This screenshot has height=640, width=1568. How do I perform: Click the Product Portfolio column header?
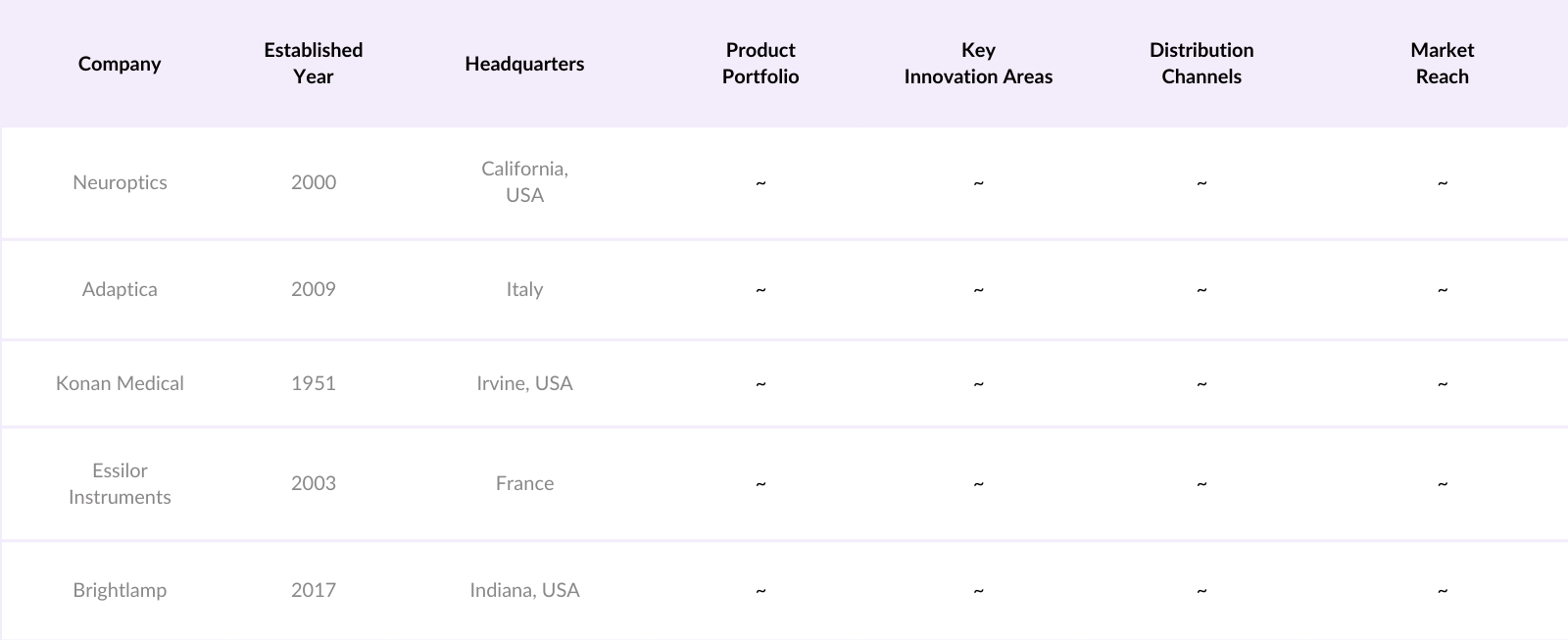click(760, 64)
